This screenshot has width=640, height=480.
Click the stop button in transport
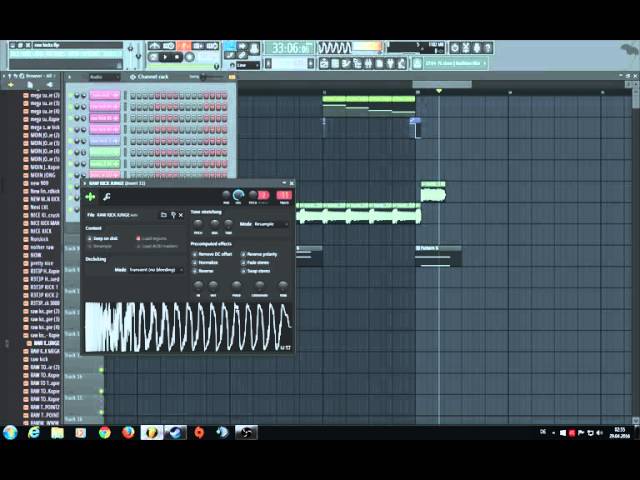point(176,58)
